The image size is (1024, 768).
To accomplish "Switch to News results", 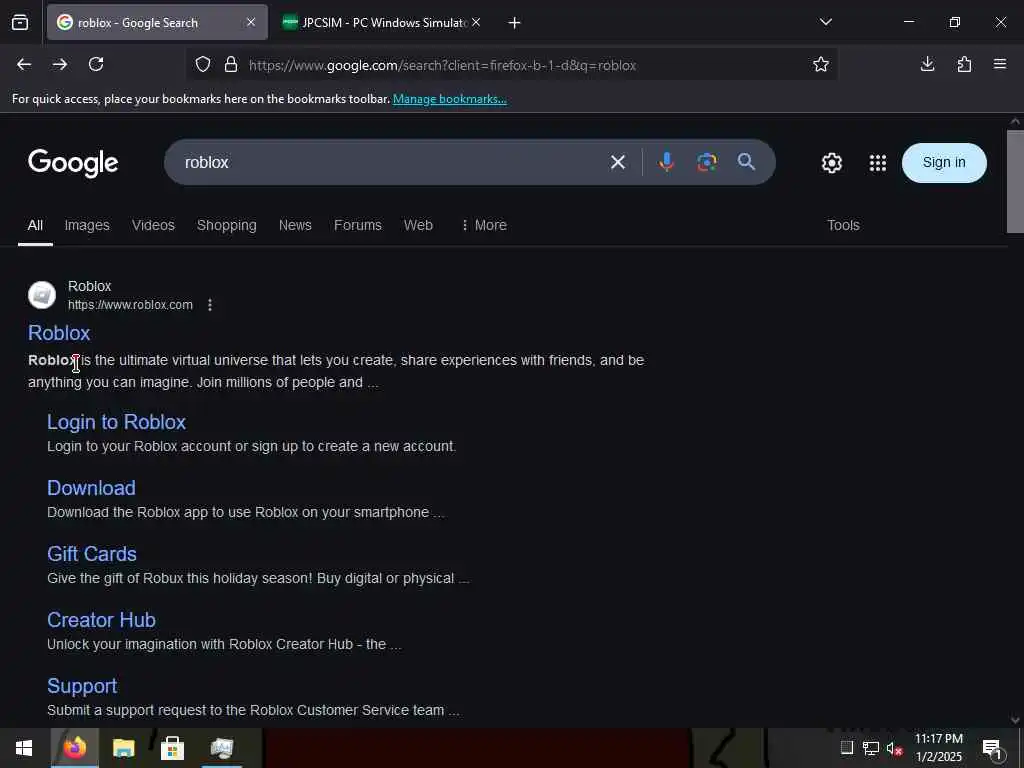I will point(295,225).
